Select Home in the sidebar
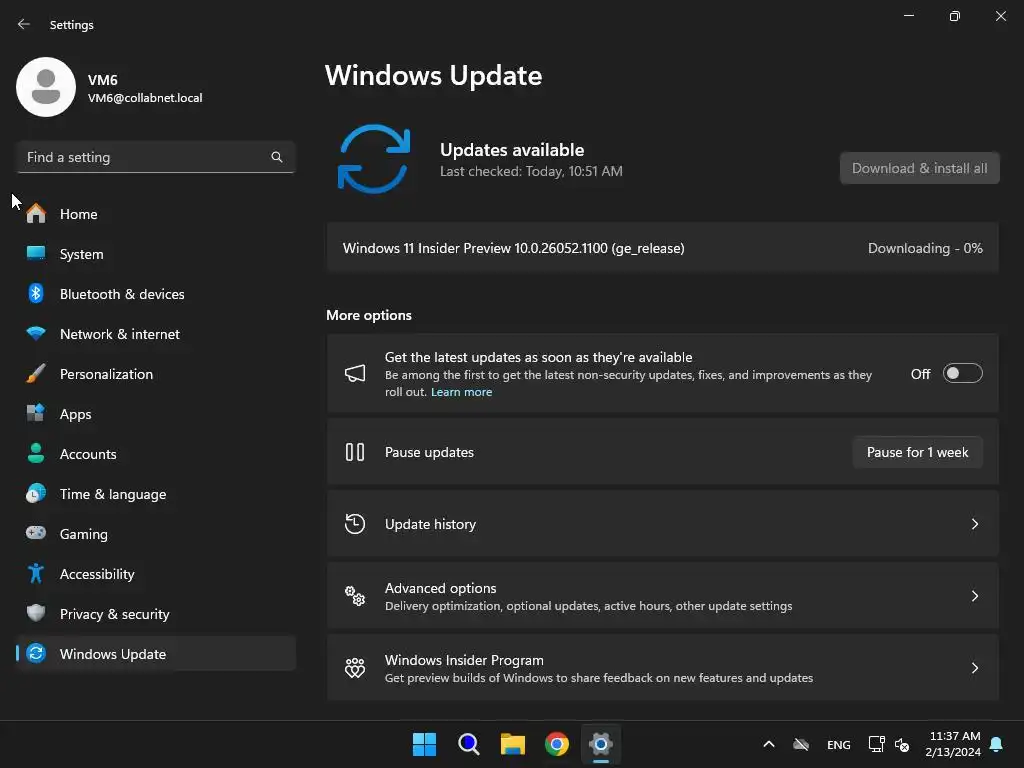1024x768 pixels. coord(156,214)
